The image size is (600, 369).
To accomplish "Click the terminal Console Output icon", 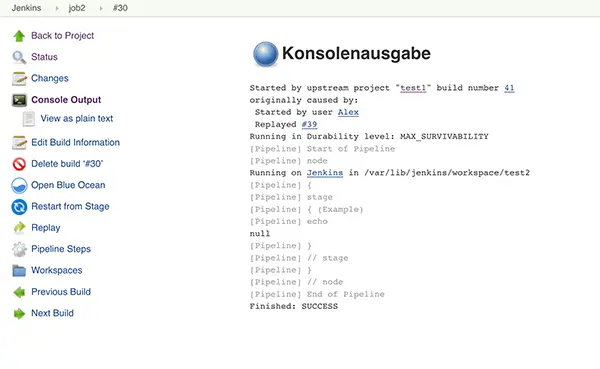I will [19, 100].
